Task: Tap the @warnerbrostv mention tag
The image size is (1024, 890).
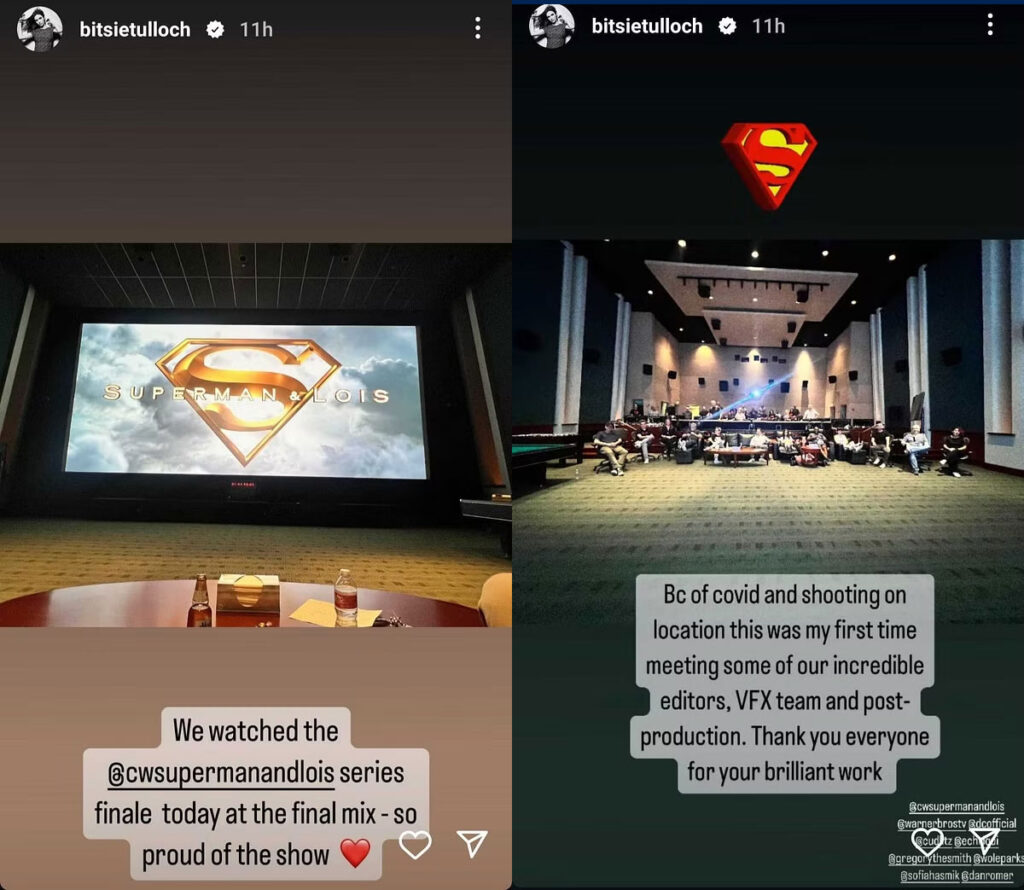Action: click(931, 824)
